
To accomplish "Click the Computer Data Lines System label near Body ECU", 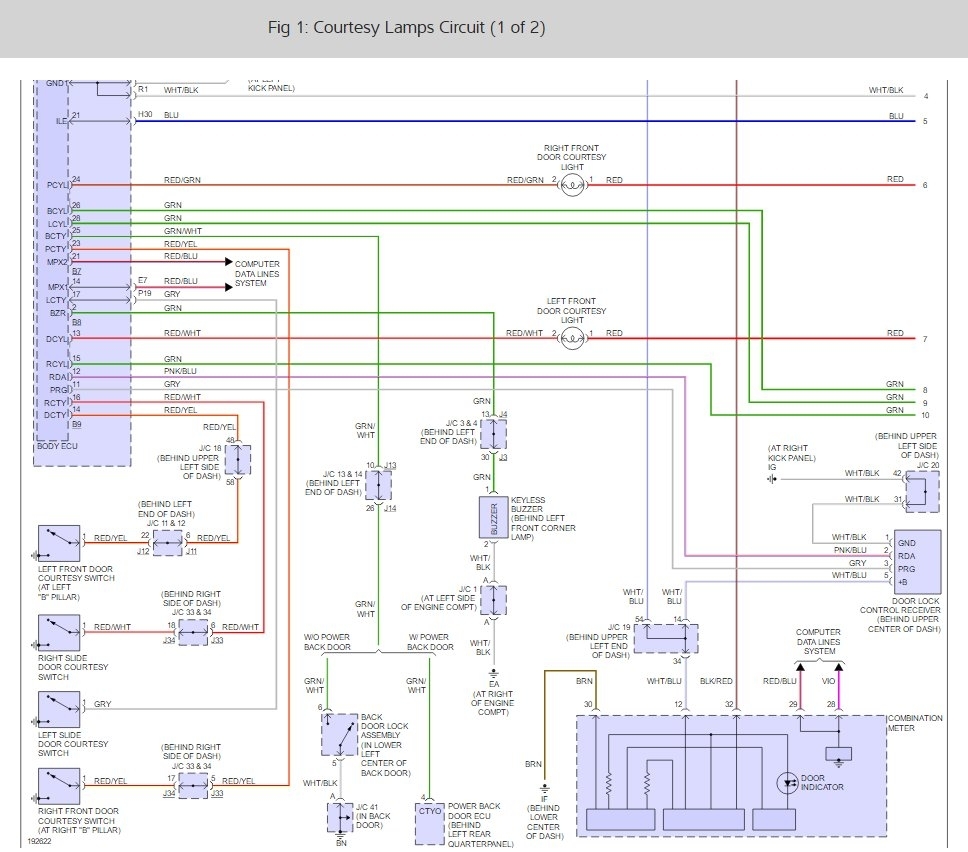I will (x=257, y=274).
